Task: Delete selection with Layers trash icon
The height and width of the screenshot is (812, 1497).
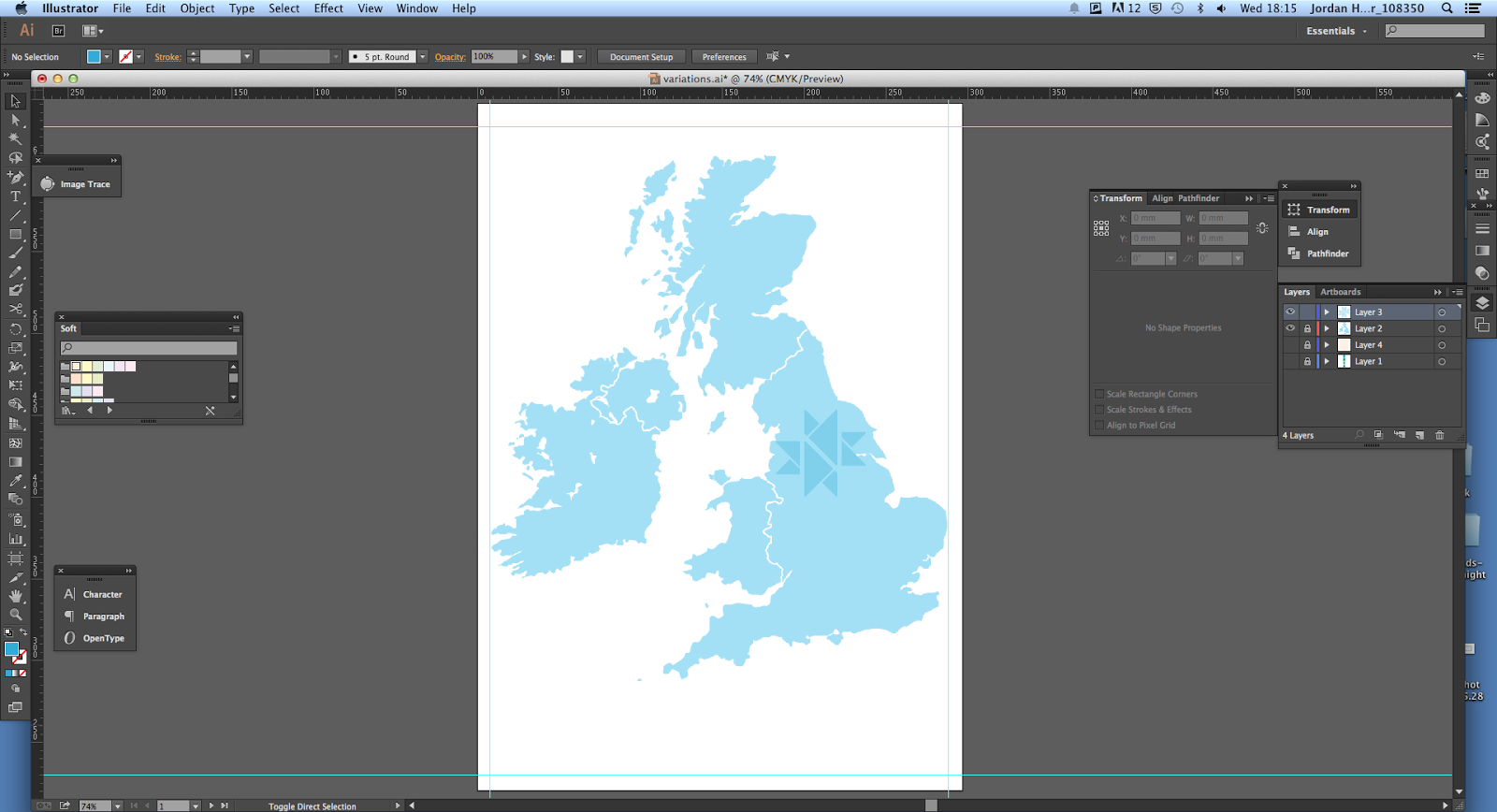Action: (1440, 435)
